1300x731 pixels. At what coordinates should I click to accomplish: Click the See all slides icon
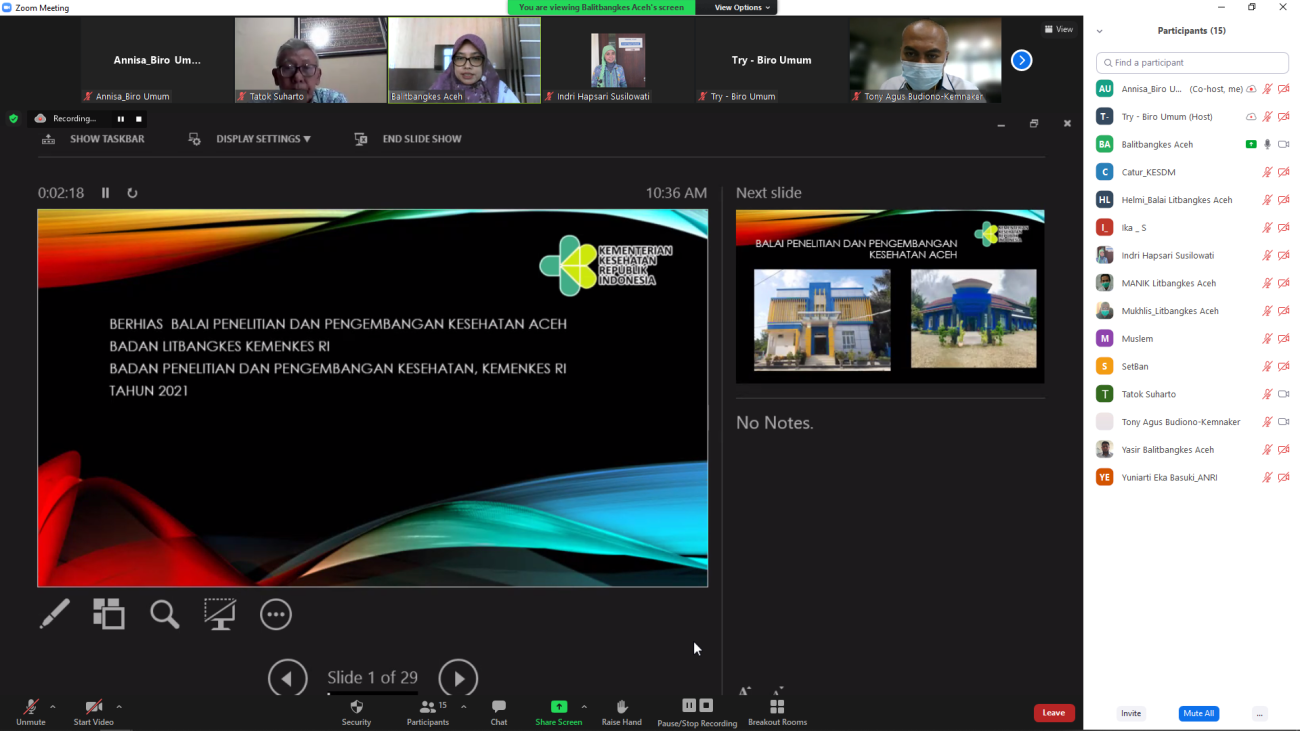(109, 614)
